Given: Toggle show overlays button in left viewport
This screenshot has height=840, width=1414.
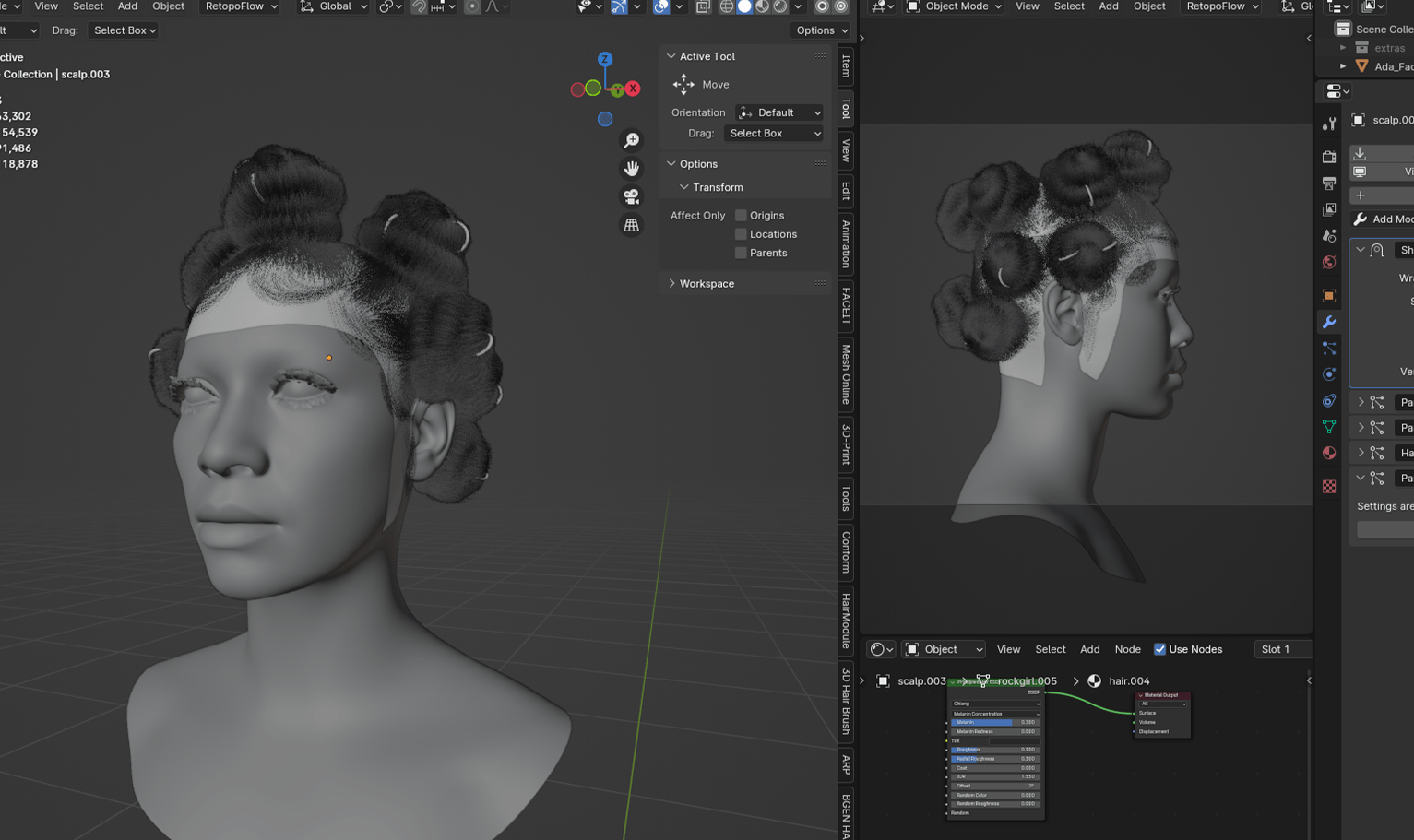Looking at the screenshot, I should [661, 6].
